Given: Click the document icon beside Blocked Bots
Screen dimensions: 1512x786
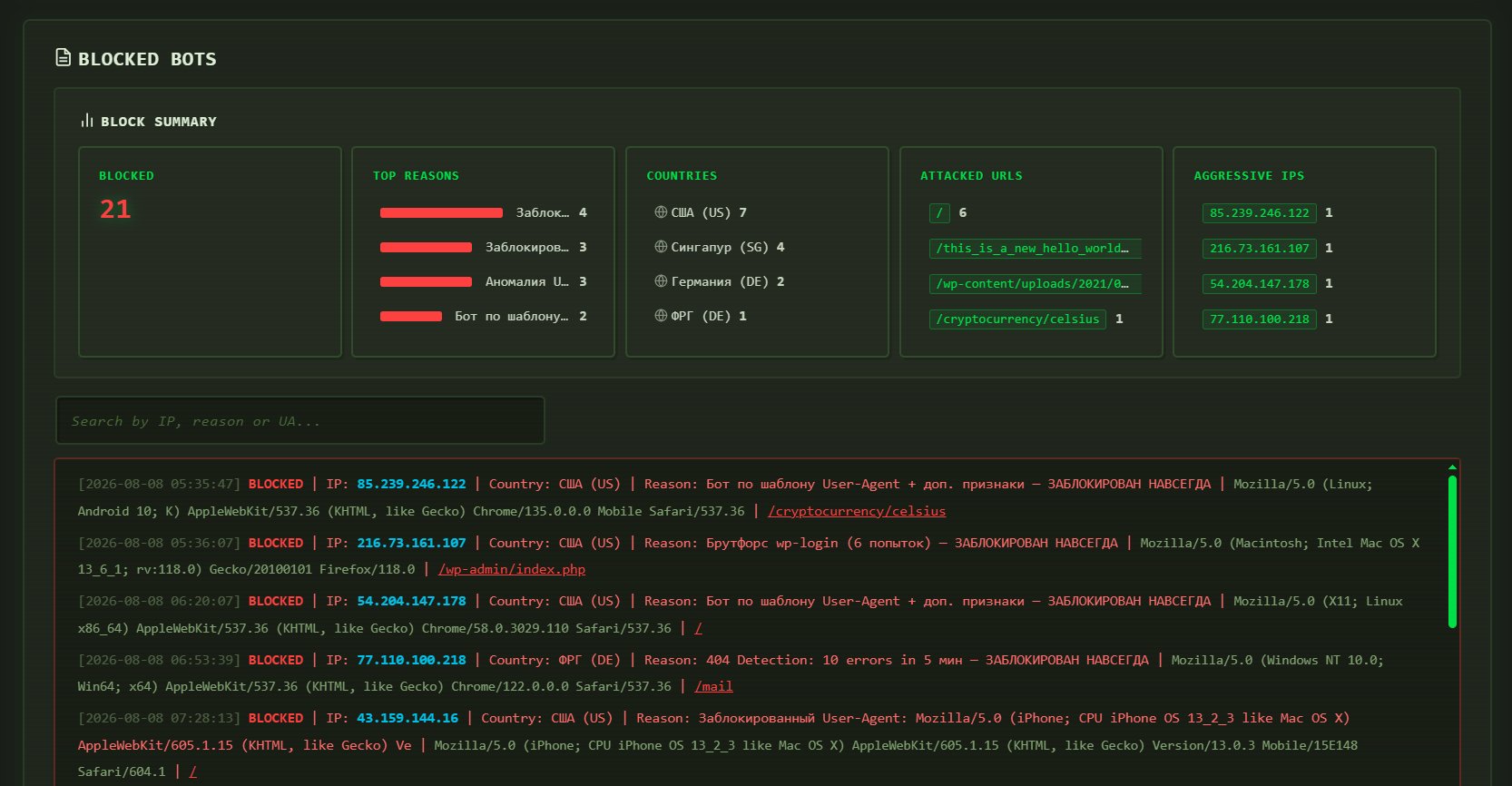Looking at the screenshot, I should (x=64, y=58).
